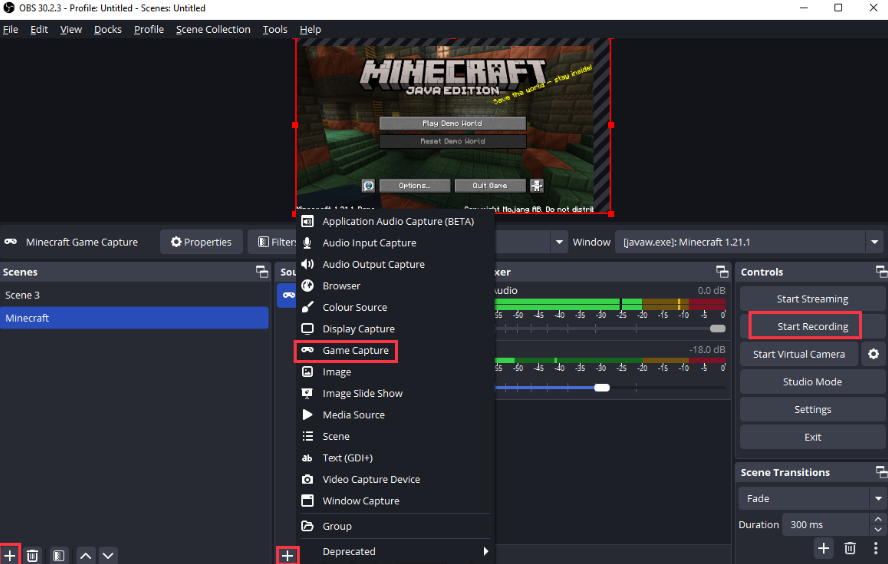Create a Group from the source menu
The width and height of the screenshot is (888, 564).
395,526
